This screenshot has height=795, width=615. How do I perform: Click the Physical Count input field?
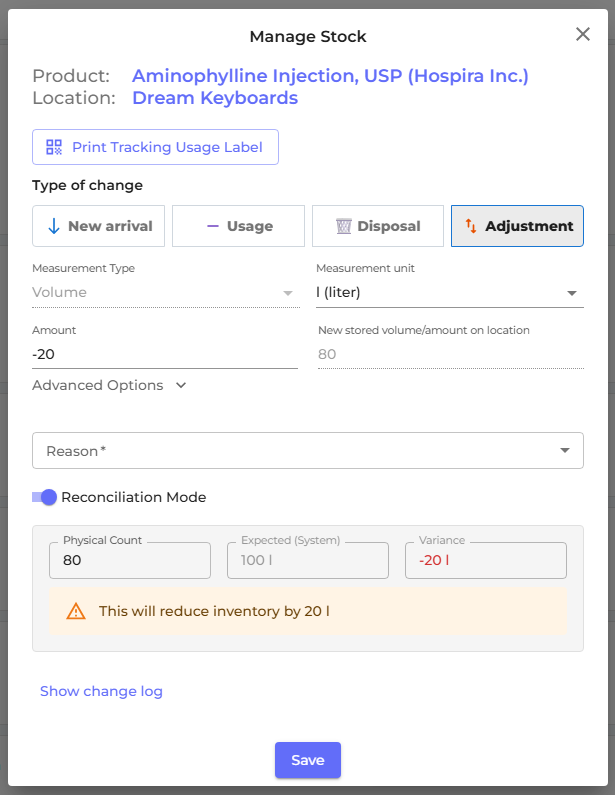[x=130, y=561]
